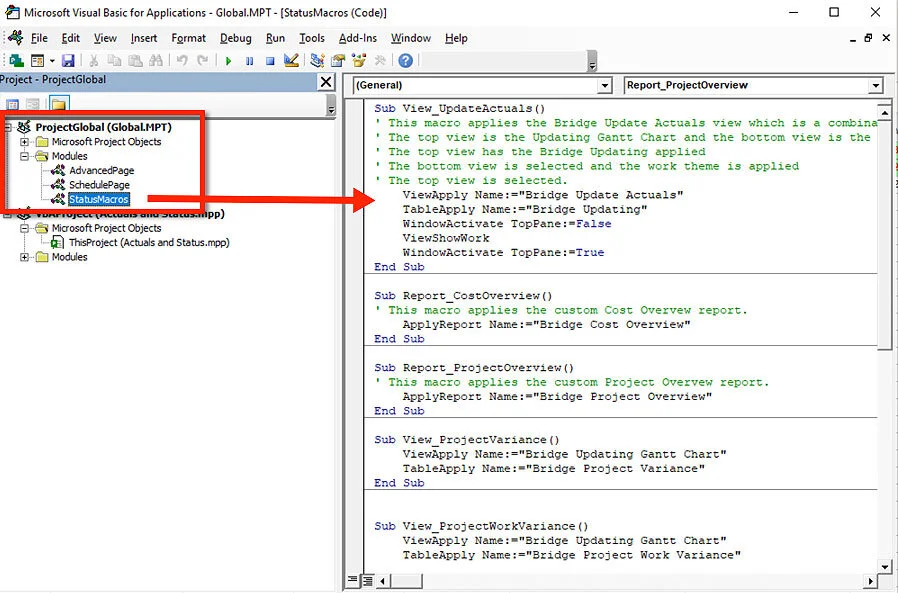Close the Project - ProjectGlobal pane
The height and width of the screenshot is (593, 898).
coord(326,82)
